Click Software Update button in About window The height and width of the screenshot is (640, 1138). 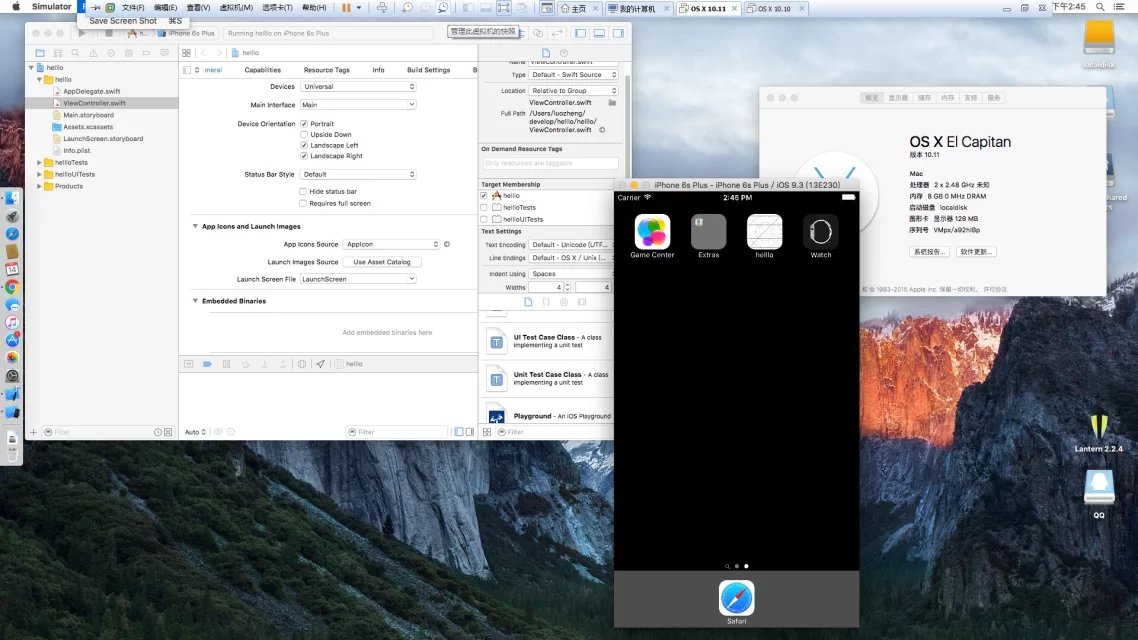coord(976,252)
